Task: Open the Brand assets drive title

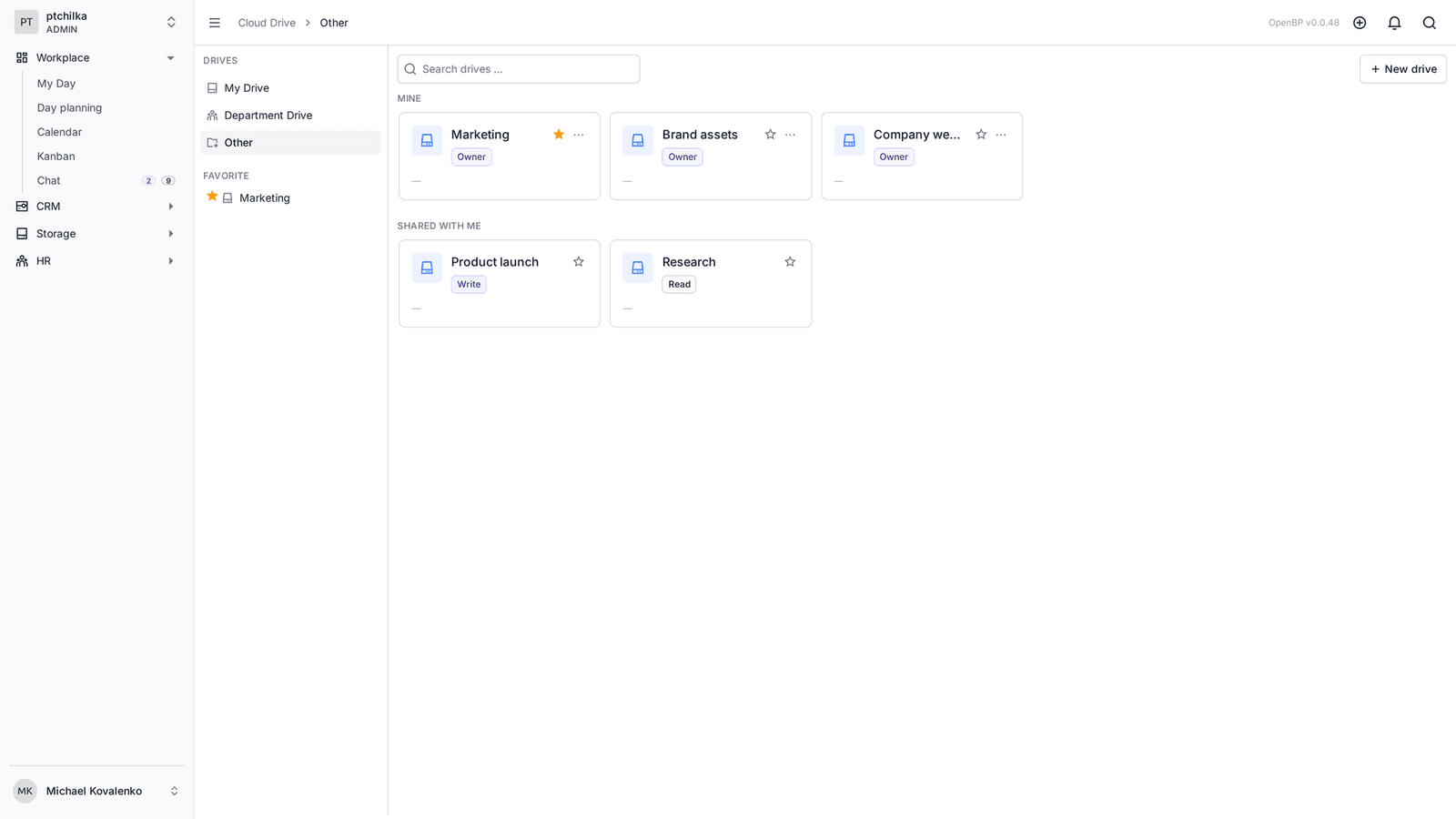Action: click(x=700, y=135)
